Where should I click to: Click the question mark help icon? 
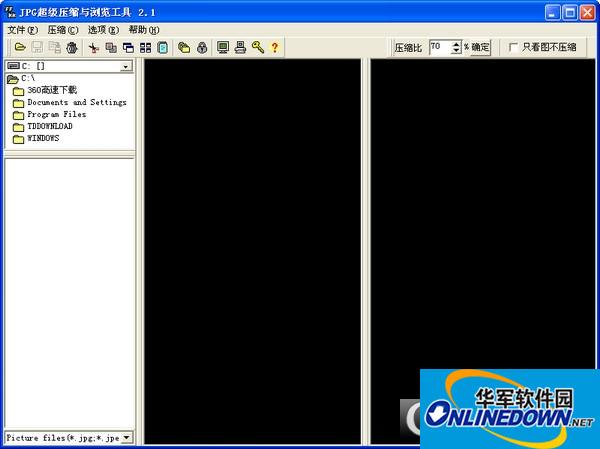tap(275, 47)
